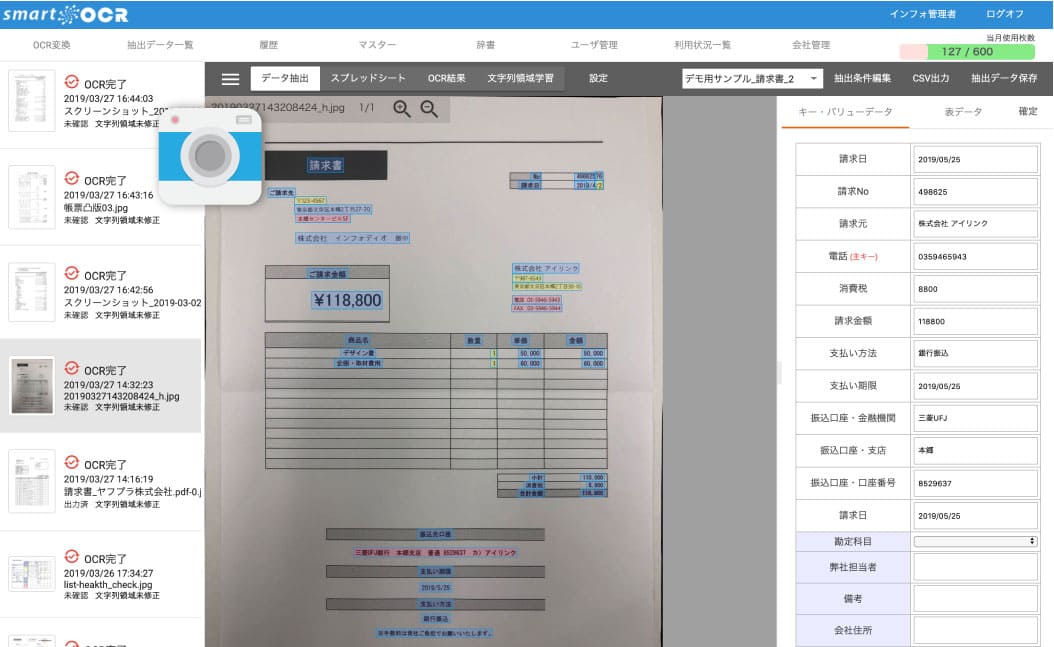The width and height of the screenshot is (1054, 647).
Task: Select the データ抽出 tab
Action: coord(285,79)
